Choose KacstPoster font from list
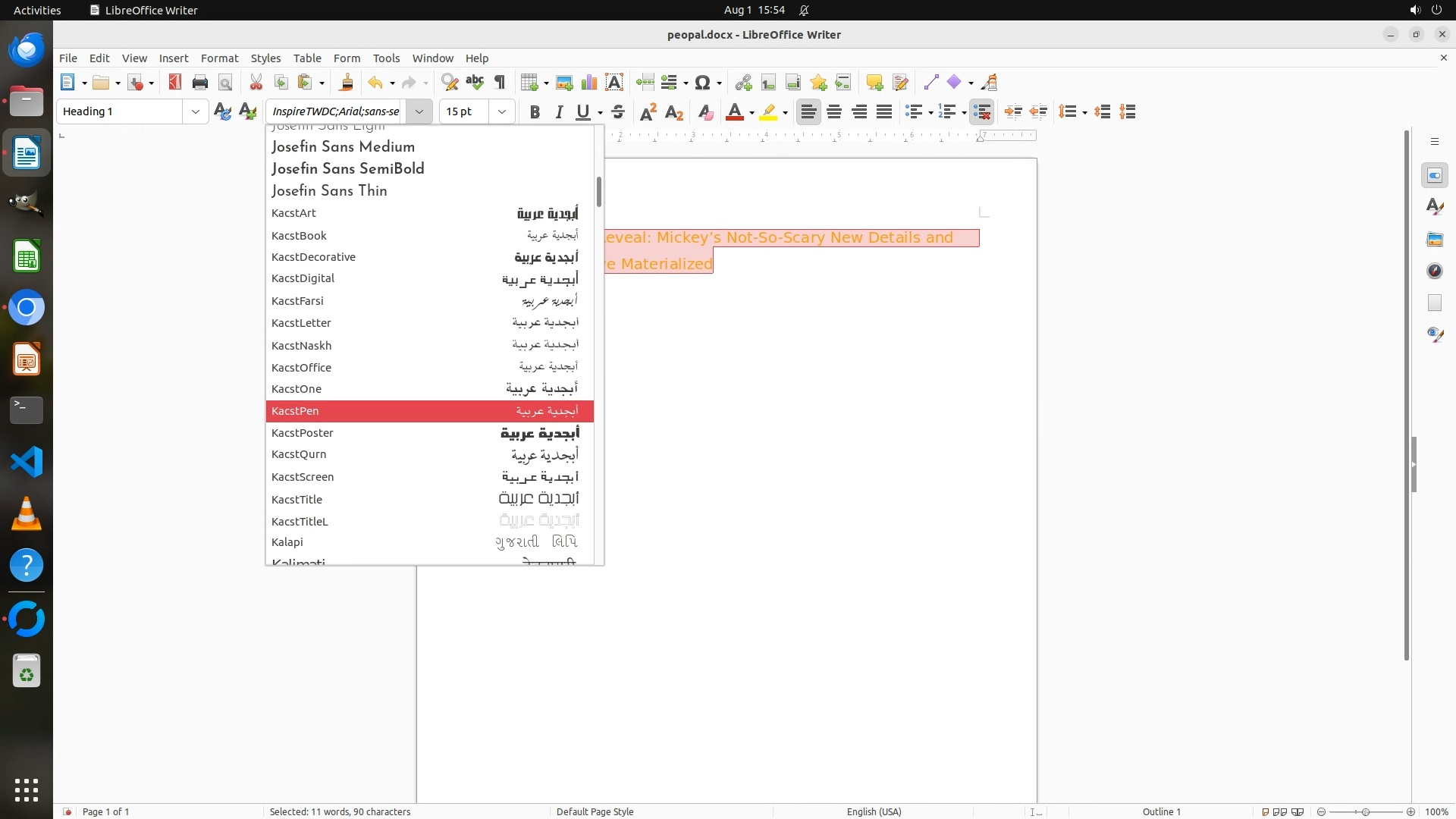The height and width of the screenshot is (819, 1456). pos(303,433)
